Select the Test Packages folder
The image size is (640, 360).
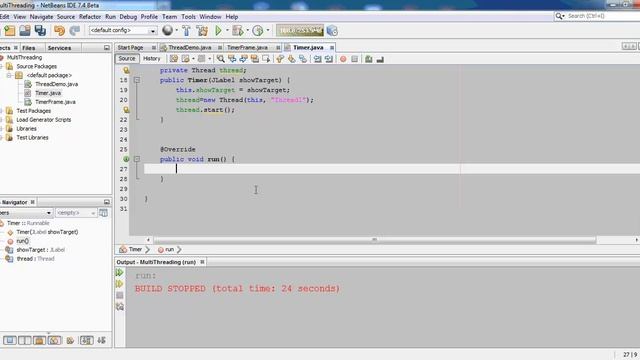pos(33,111)
